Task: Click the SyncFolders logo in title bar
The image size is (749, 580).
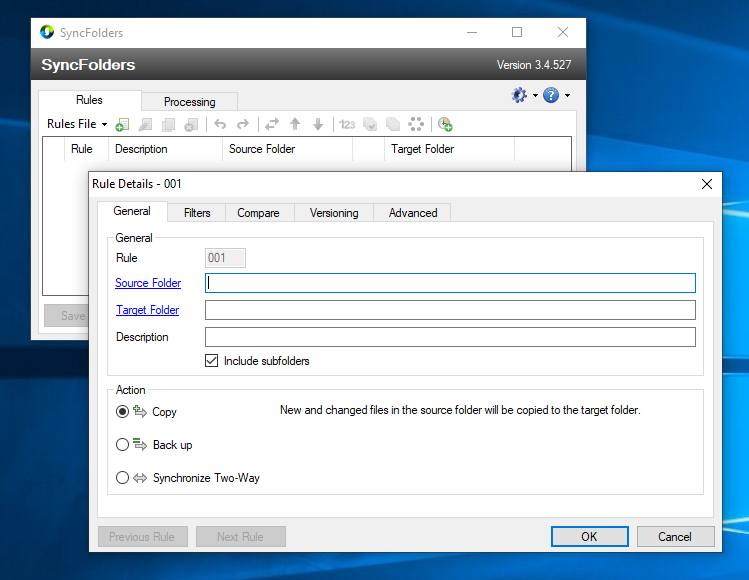Action: pyautogui.click(x=47, y=32)
